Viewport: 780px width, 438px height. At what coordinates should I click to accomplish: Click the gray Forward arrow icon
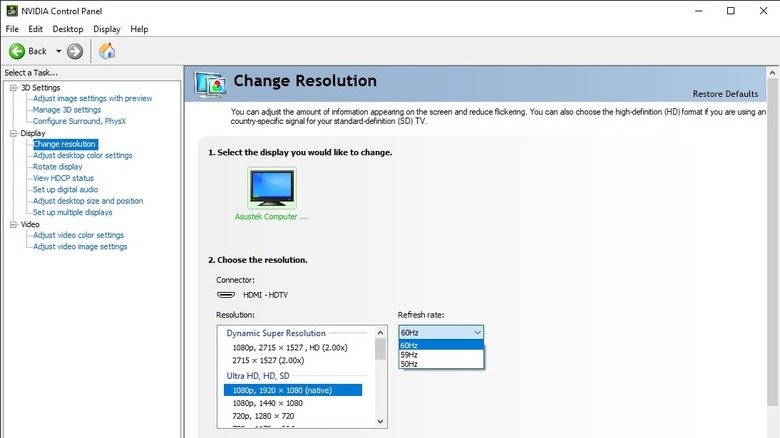point(75,51)
